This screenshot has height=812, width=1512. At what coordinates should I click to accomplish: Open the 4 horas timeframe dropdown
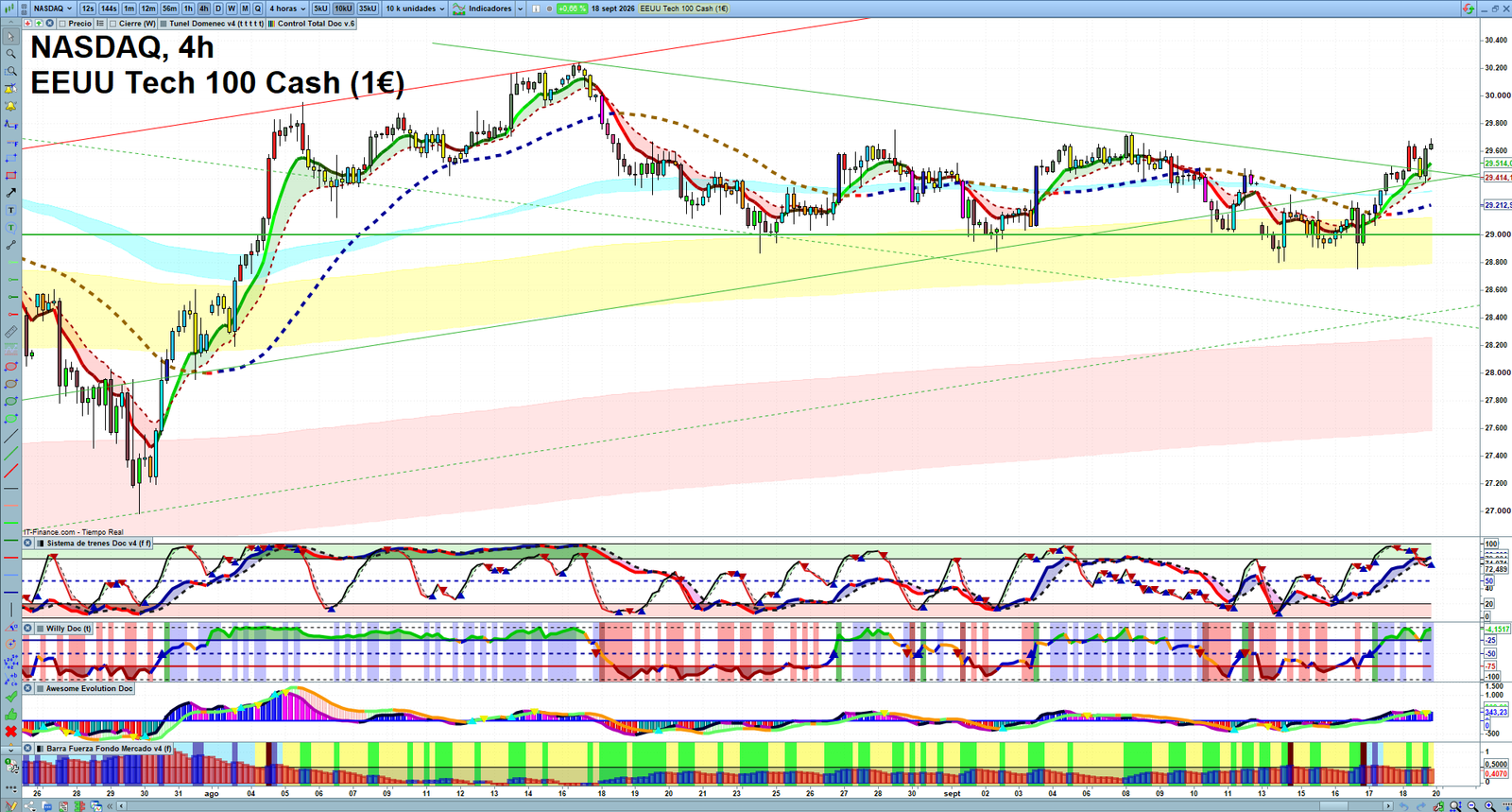click(x=287, y=9)
